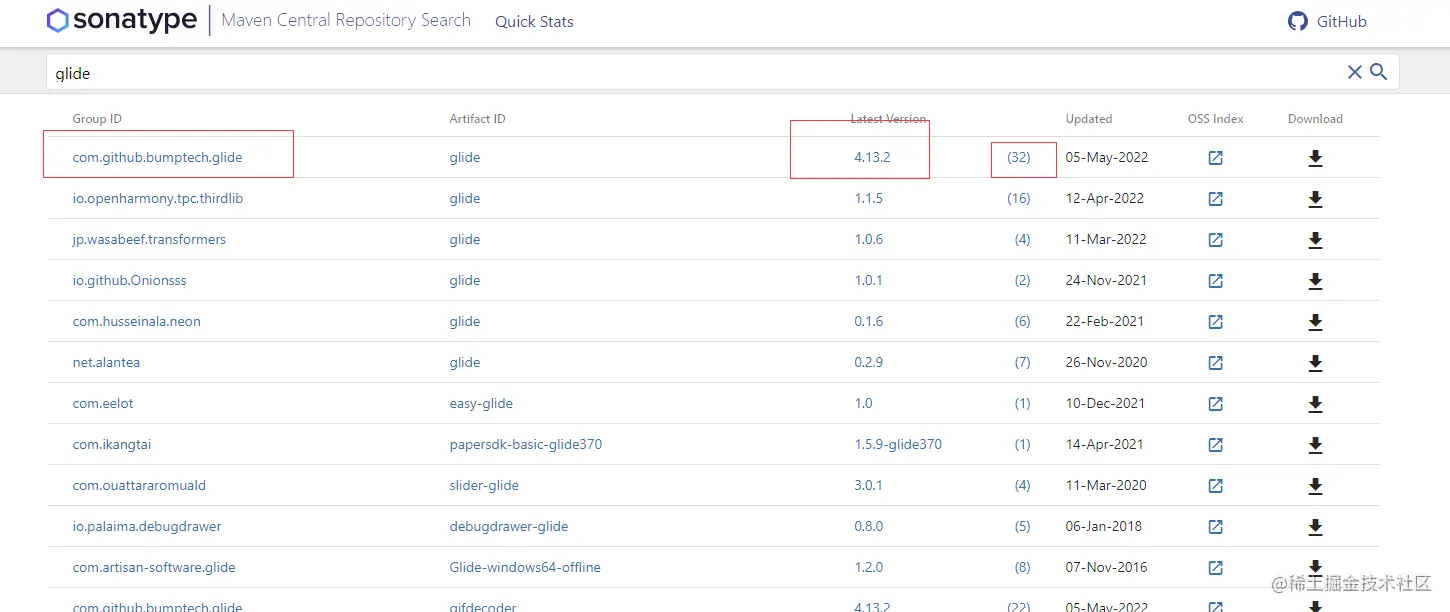Image resolution: width=1450 pixels, height=612 pixels.
Task: Open OSS Index for slider-glide row
Action: coord(1215,486)
